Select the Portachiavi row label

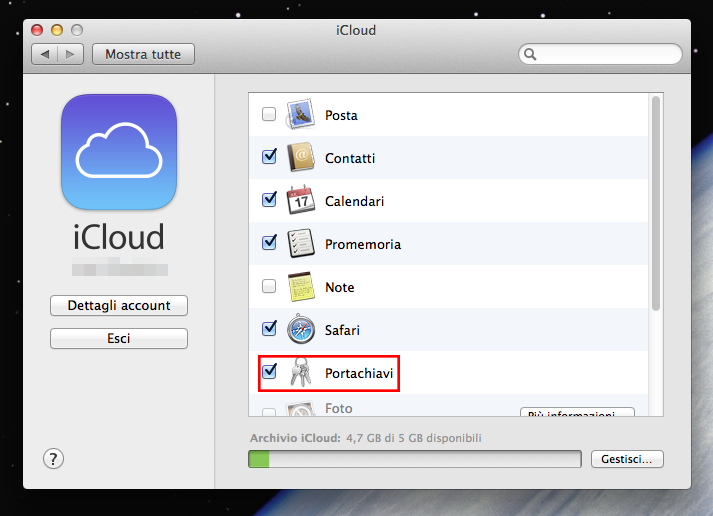pos(359,373)
